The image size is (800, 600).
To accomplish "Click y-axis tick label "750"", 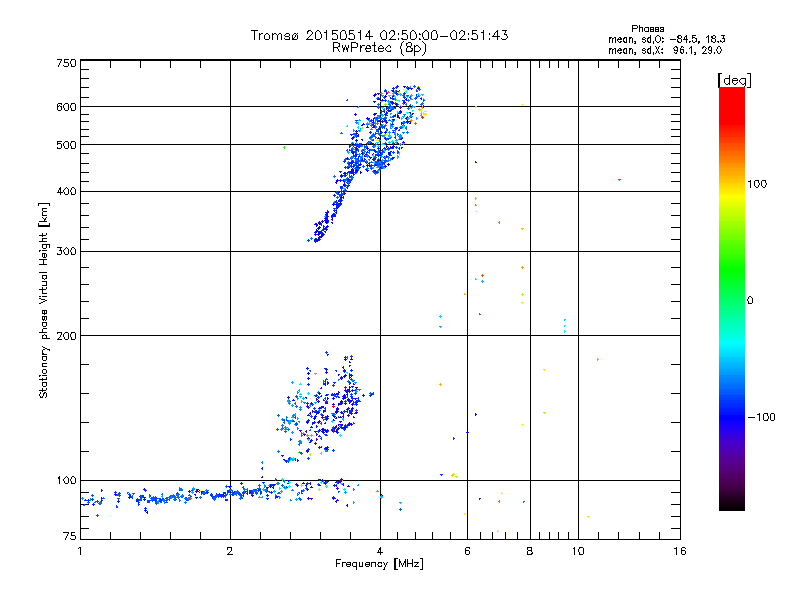I will tap(66, 63).
